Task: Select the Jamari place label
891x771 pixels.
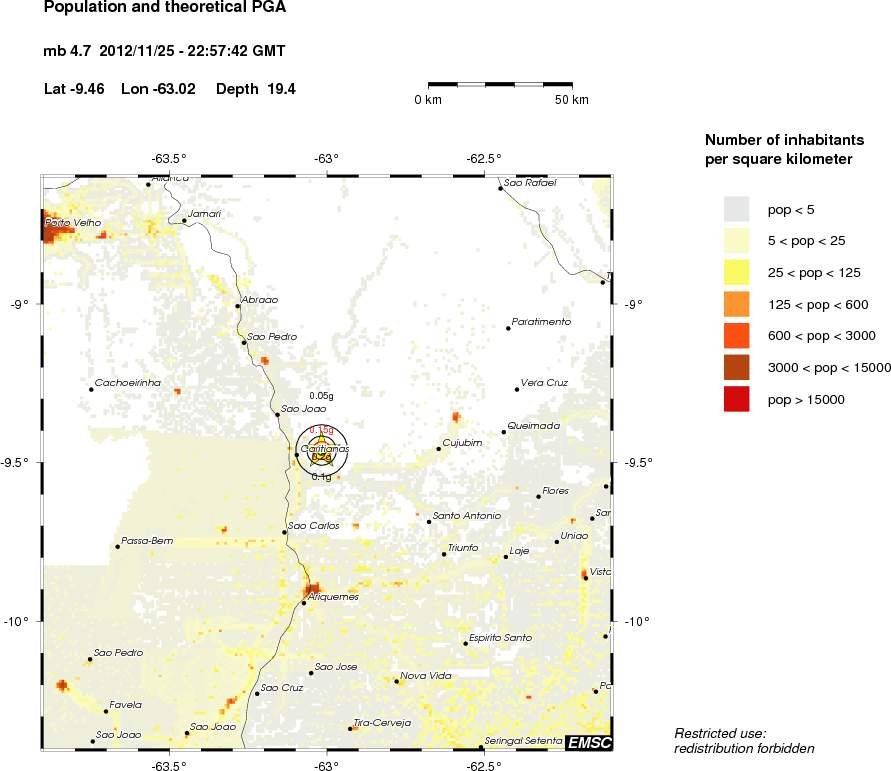Action: coord(204,214)
